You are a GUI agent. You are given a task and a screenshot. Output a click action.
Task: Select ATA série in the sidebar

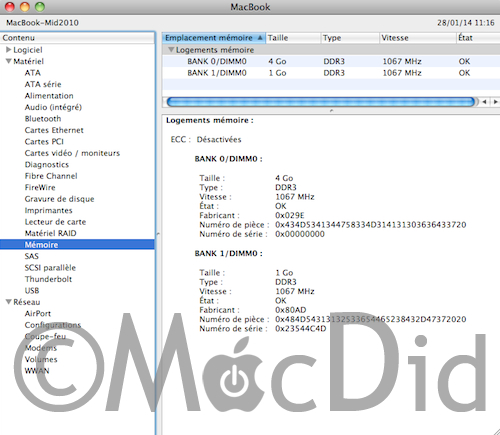coord(43,84)
